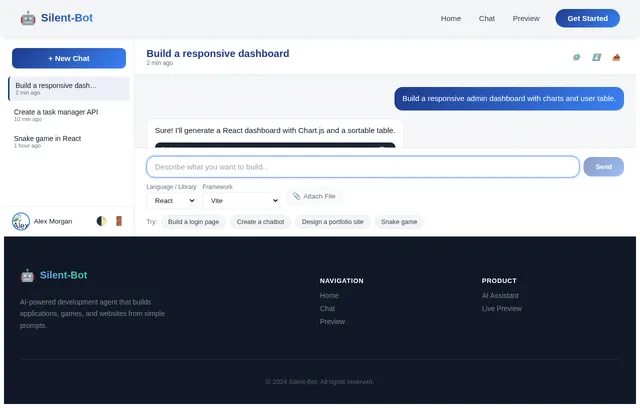Click the save chat icon in header
Screen dimensions: 640x408
[x=596, y=57]
